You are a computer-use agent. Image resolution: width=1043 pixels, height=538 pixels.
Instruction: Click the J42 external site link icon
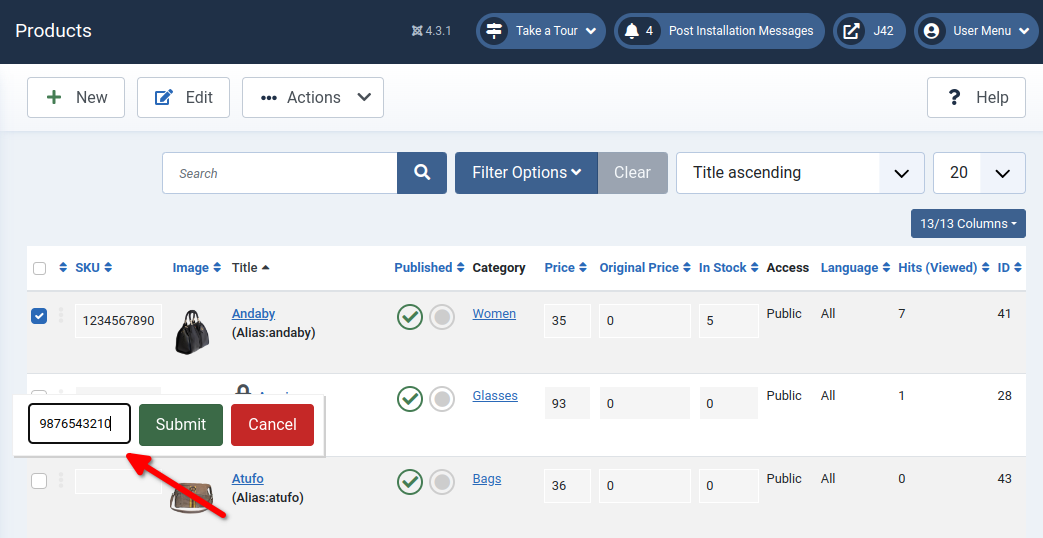click(x=851, y=31)
